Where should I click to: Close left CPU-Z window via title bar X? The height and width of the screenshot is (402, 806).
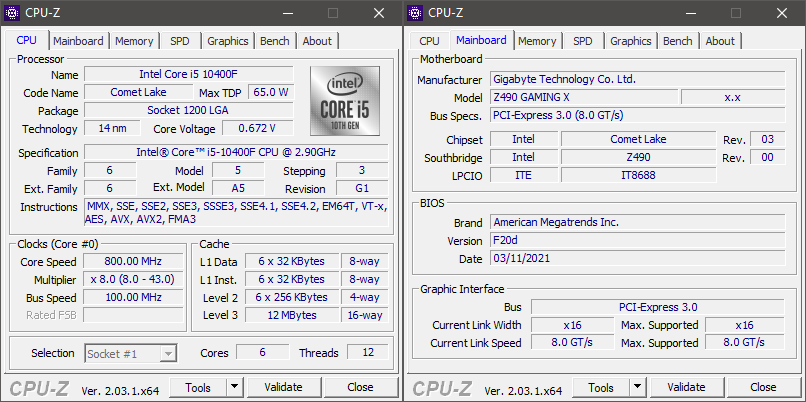pyautogui.click(x=379, y=13)
